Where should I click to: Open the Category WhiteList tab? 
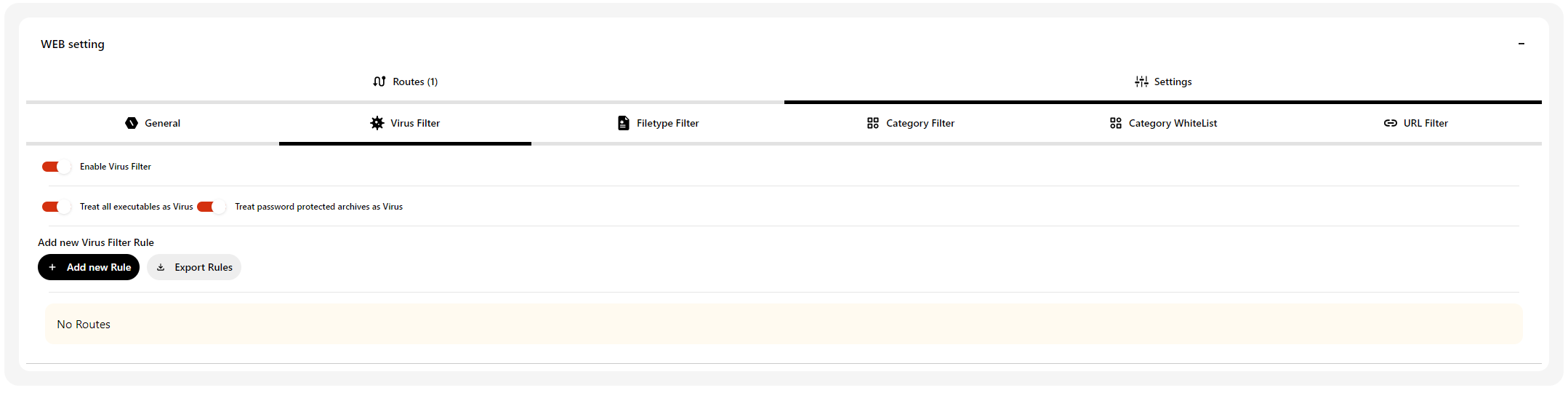point(1163,124)
